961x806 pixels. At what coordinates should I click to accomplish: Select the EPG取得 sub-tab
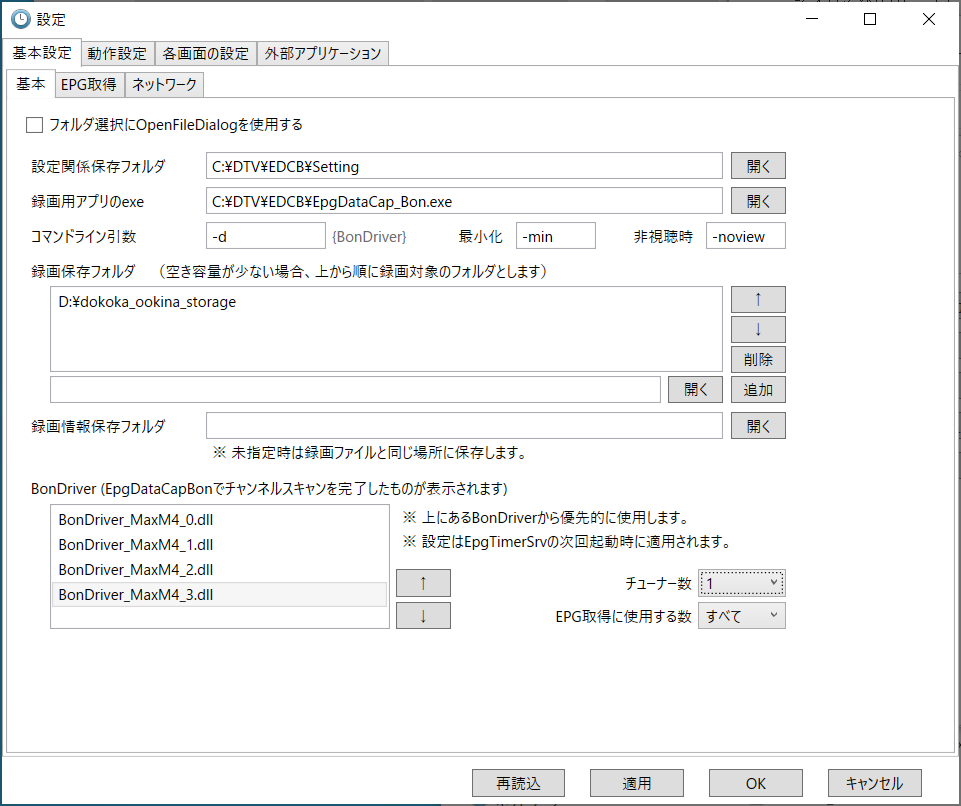(x=88, y=85)
